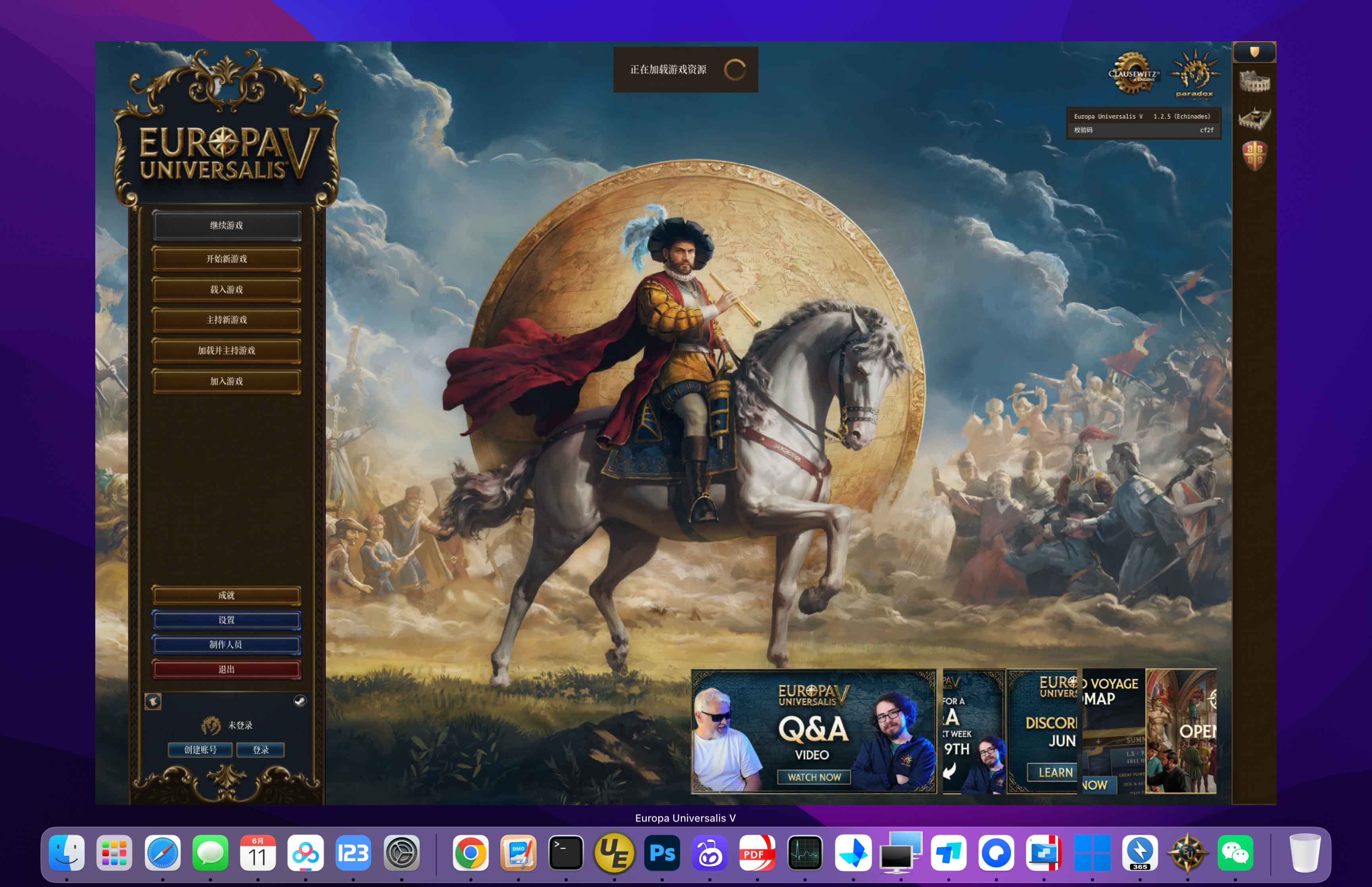This screenshot has height=887, width=1372.
Task: Select the Kaaba mosque icon in sidebar
Action: [x=1254, y=118]
